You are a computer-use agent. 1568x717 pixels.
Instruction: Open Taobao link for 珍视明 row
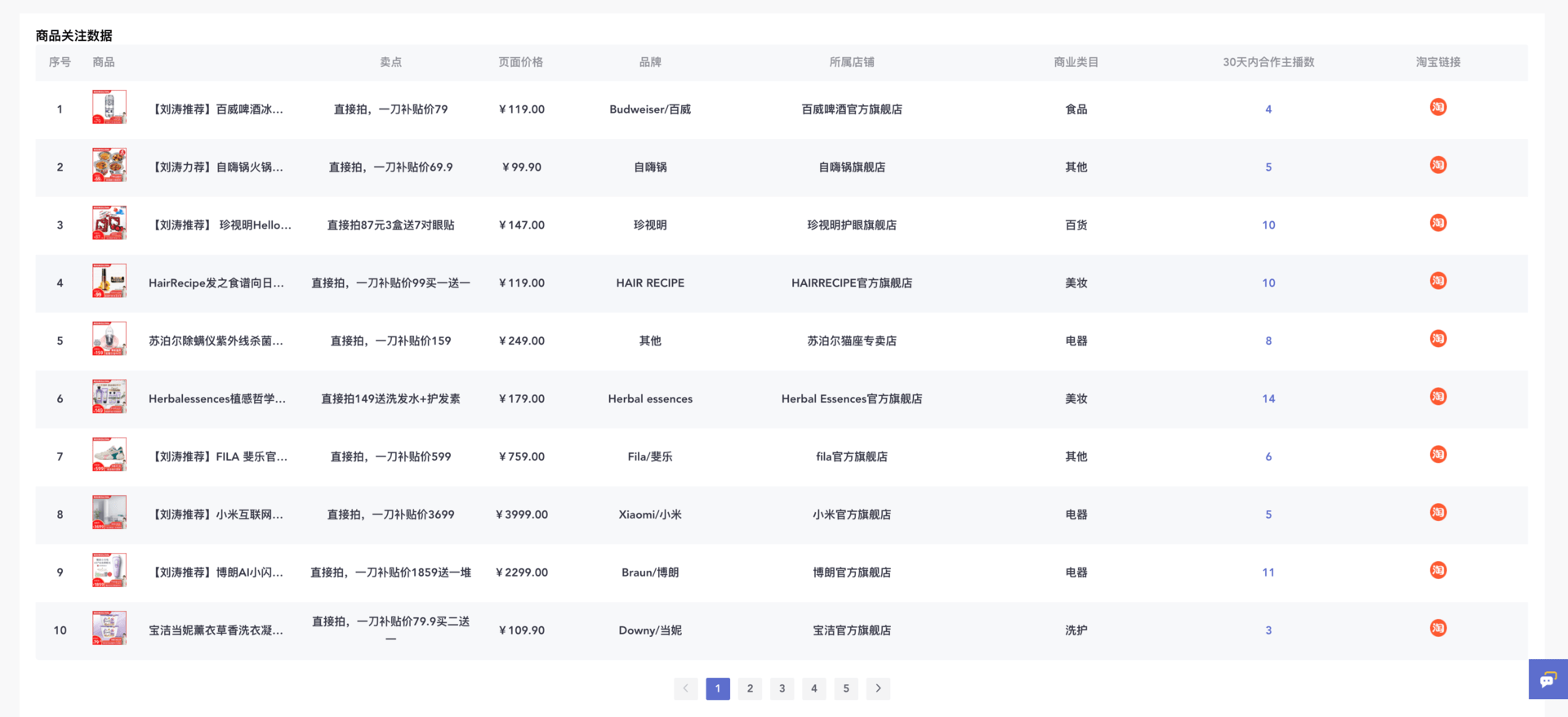(x=1438, y=223)
